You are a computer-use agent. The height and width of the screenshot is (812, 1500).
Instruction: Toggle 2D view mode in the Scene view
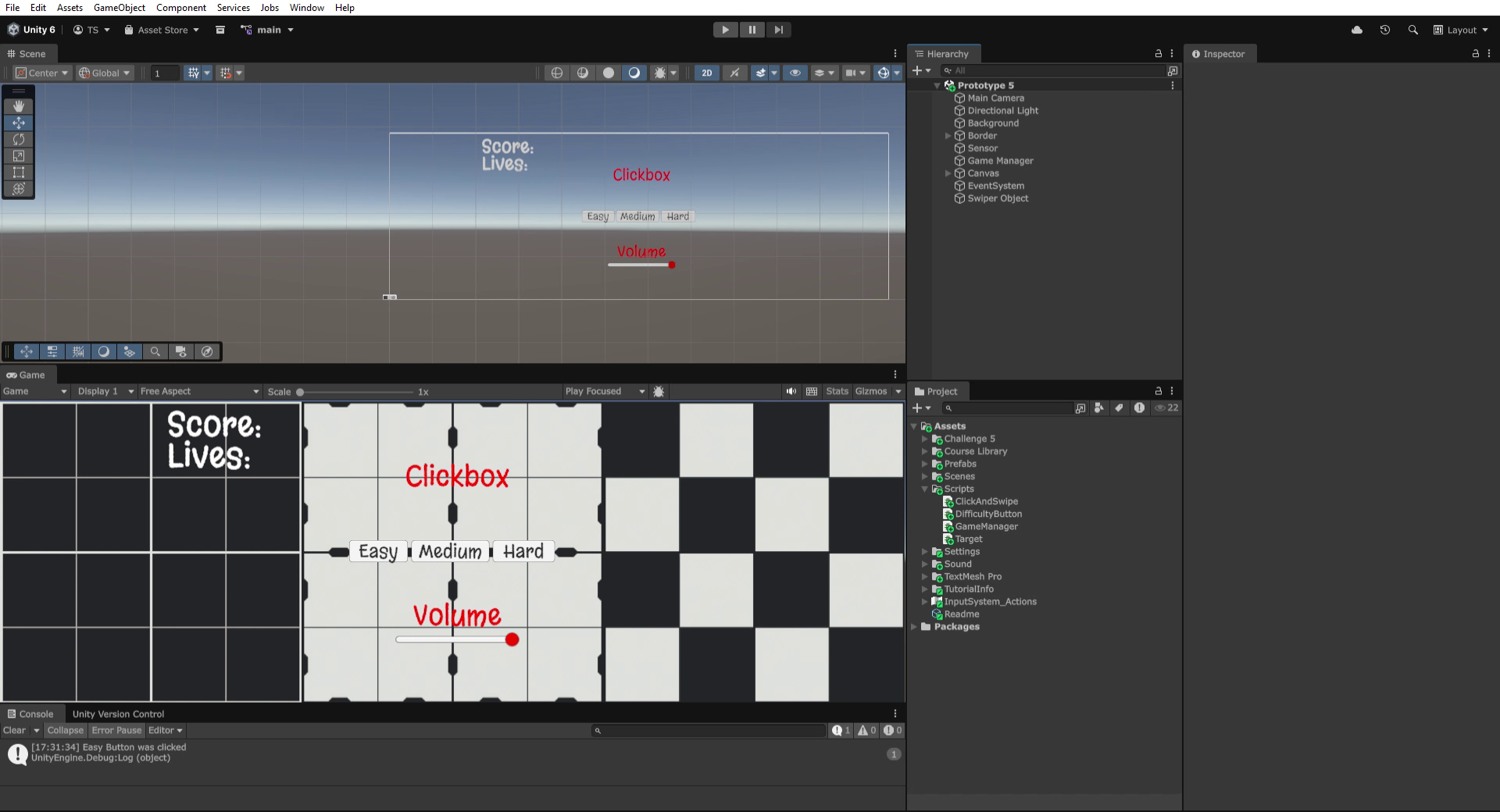pyautogui.click(x=705, y=73)
